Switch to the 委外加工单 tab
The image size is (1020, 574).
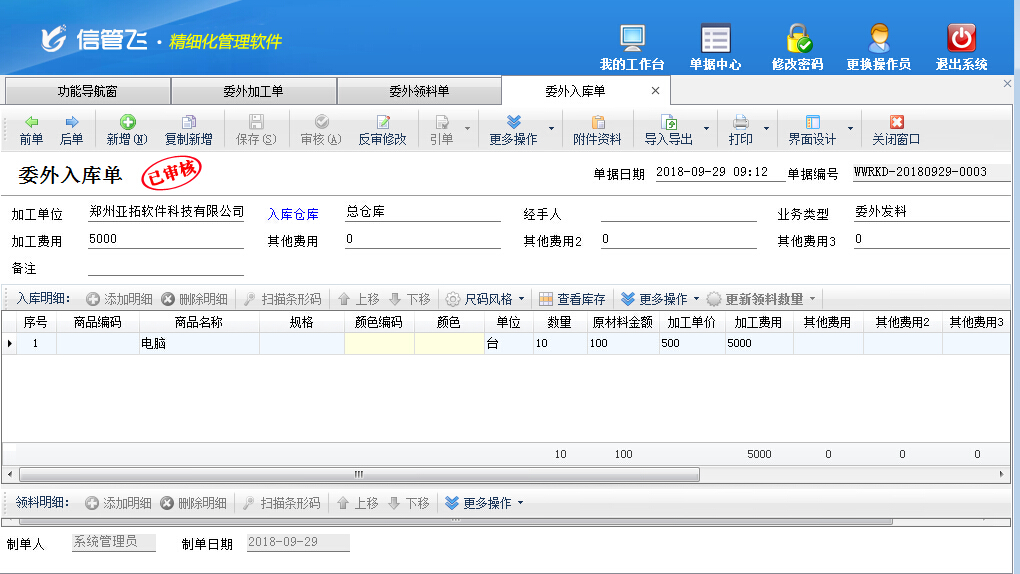253,91
